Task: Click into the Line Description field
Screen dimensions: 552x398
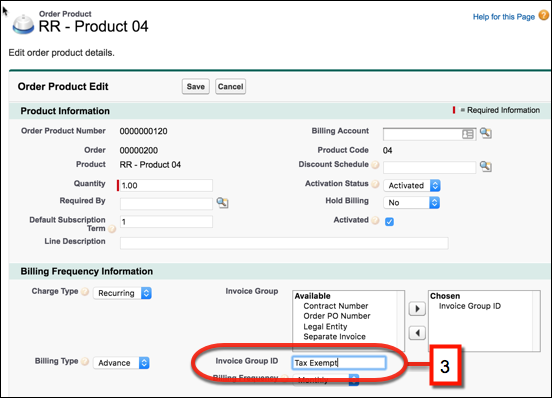Action: click(x=284, y=243)
